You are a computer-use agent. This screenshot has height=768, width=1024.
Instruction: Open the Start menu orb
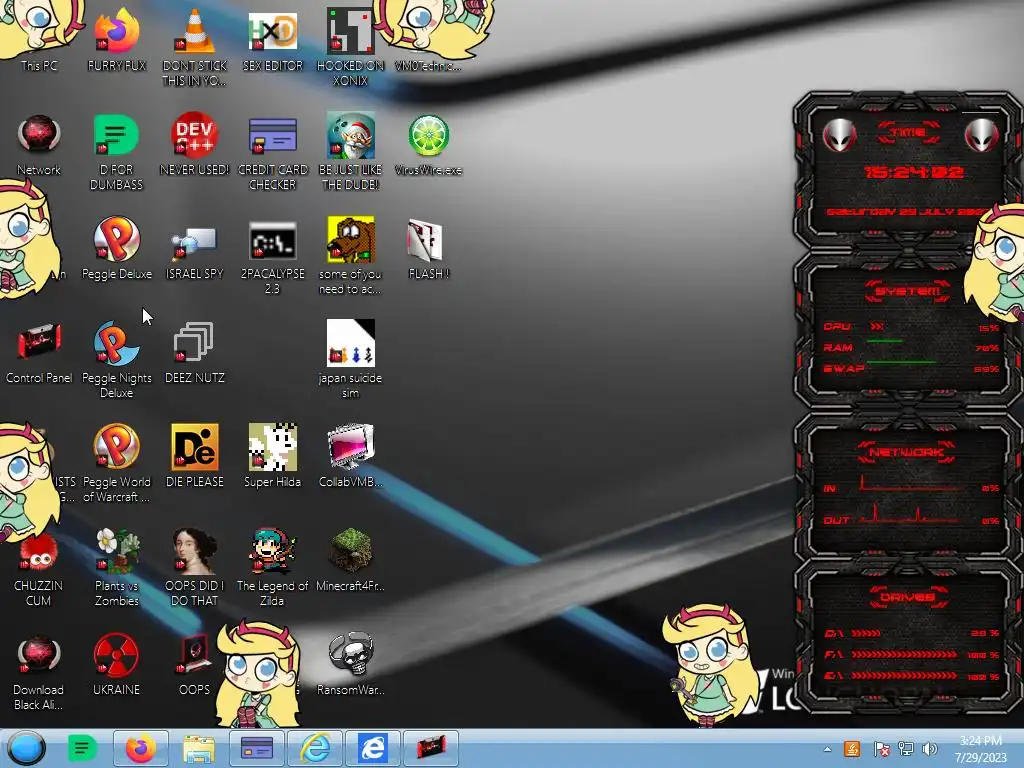coord(27,748)
